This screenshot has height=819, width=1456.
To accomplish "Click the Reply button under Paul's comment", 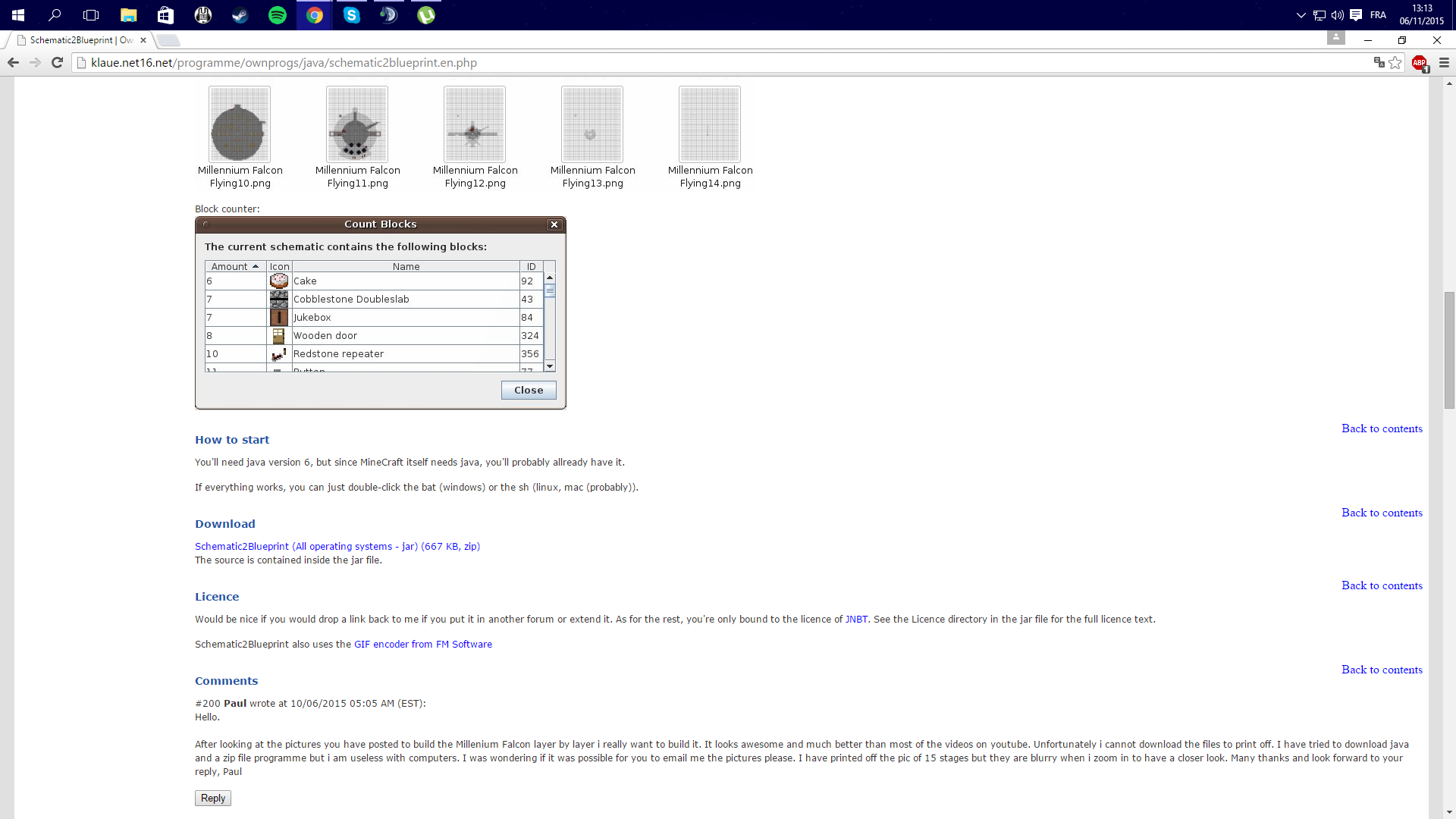I will click(213, 797).
